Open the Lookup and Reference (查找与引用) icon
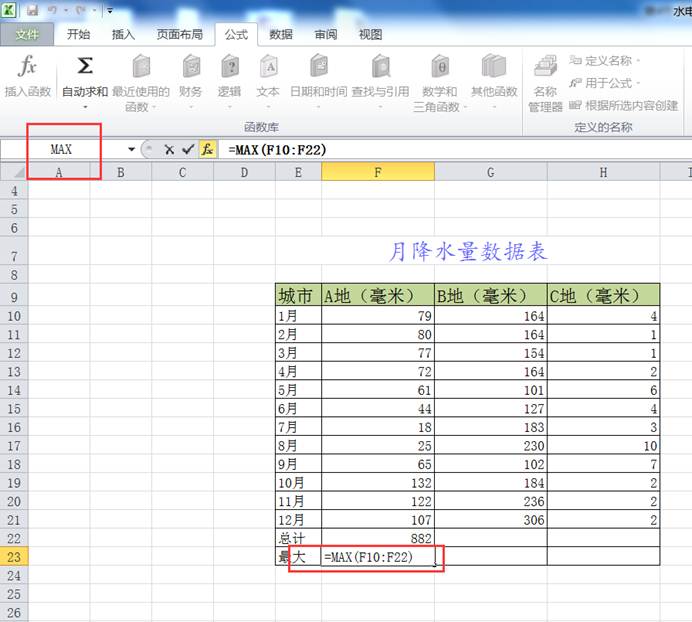 pyautogui.click(x=380, y=67)
